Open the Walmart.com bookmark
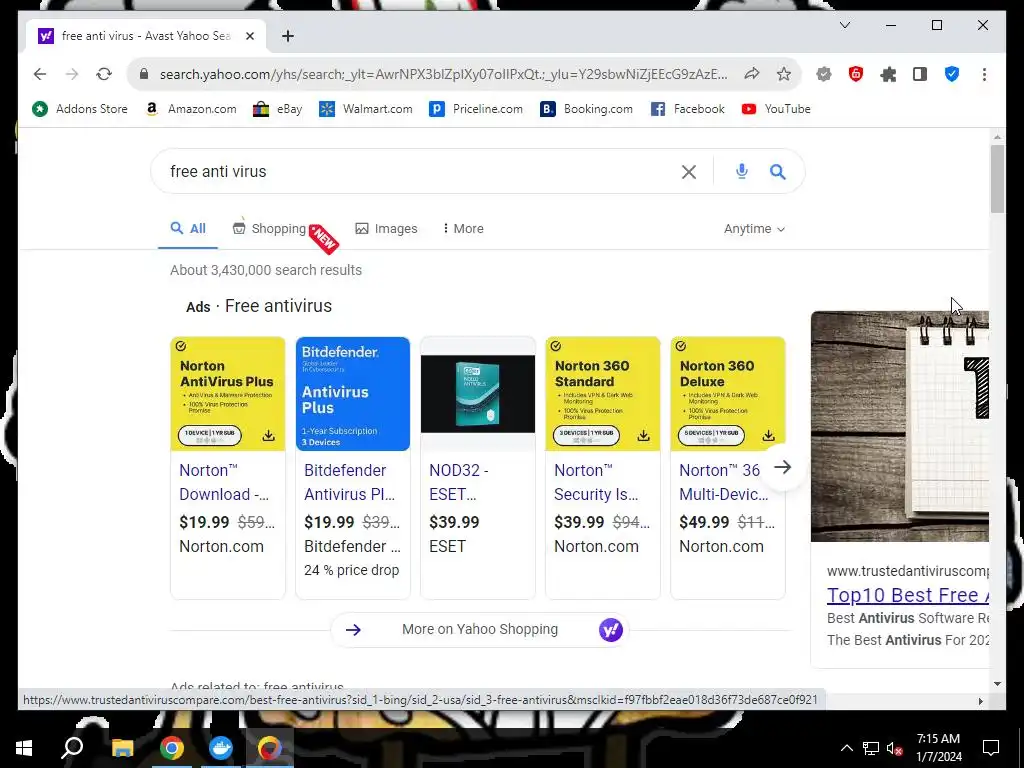Viewport: 1024px width, 768px height. pos(366,109)
